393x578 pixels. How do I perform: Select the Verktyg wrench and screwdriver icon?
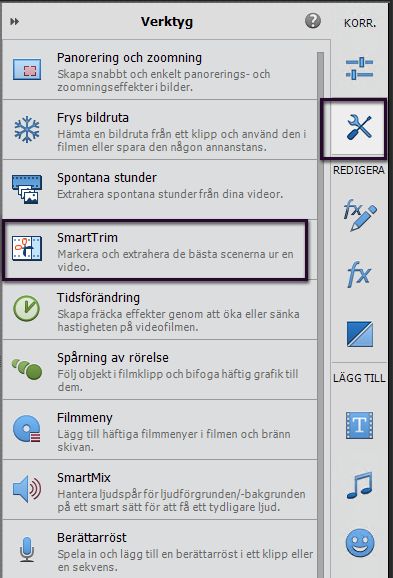coord(359,128)
